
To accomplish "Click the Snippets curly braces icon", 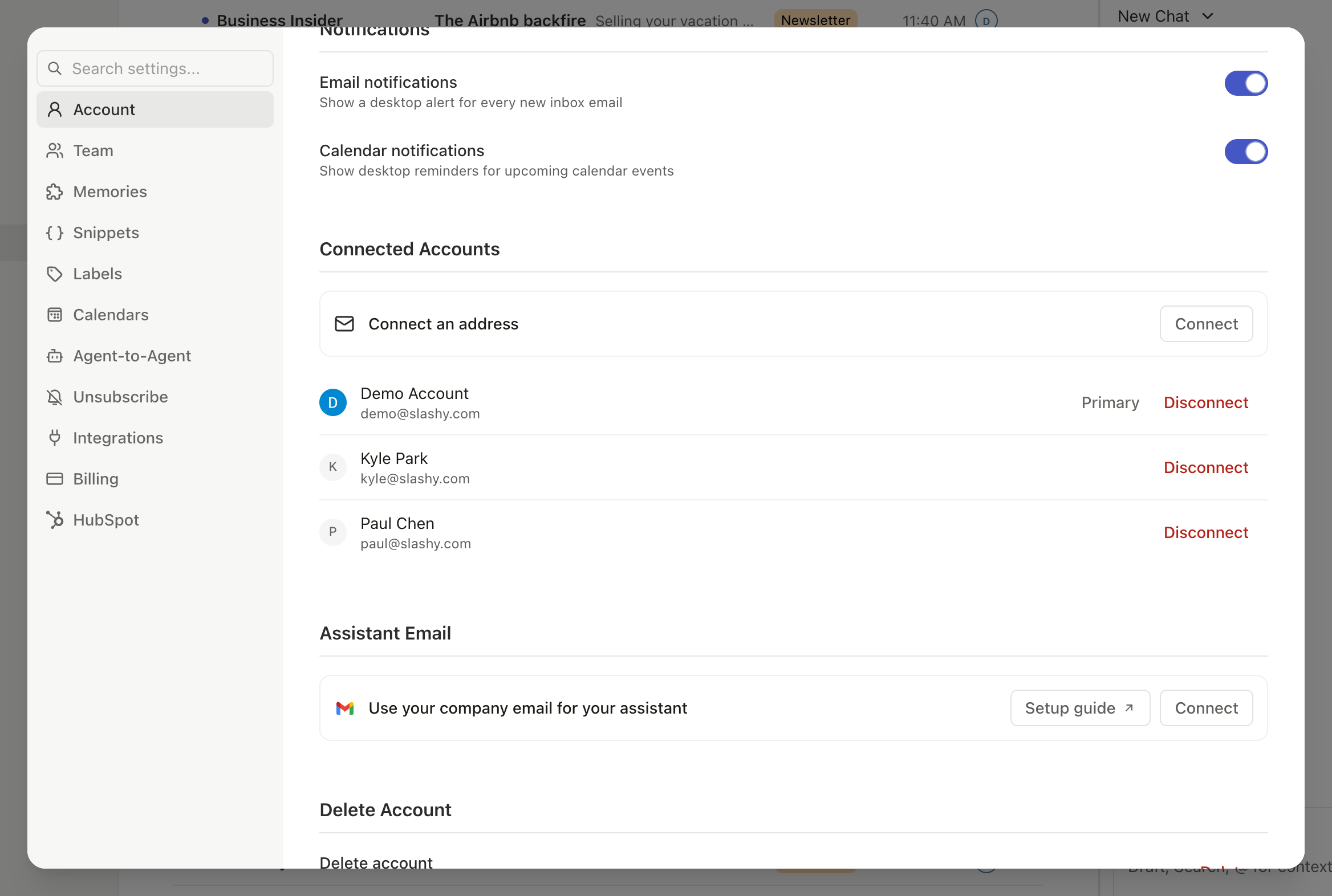I will (55, 233).
